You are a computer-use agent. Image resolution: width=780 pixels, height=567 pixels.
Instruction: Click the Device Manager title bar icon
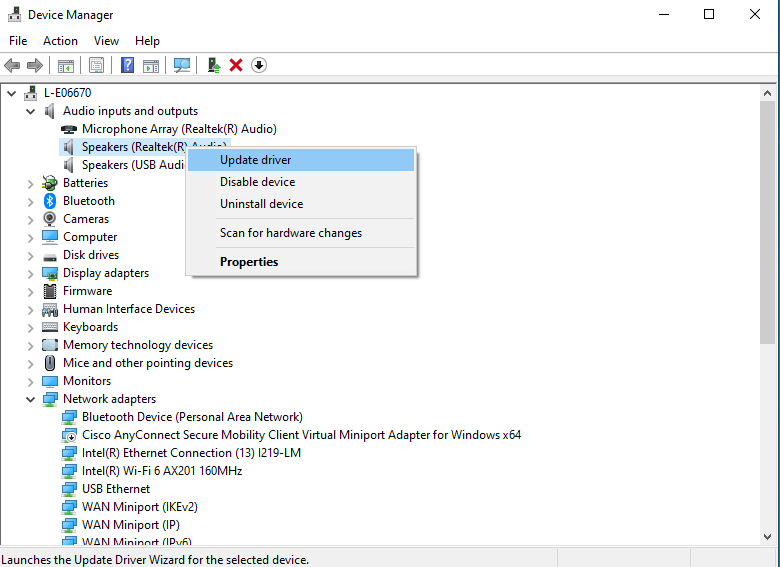[14, 14]
